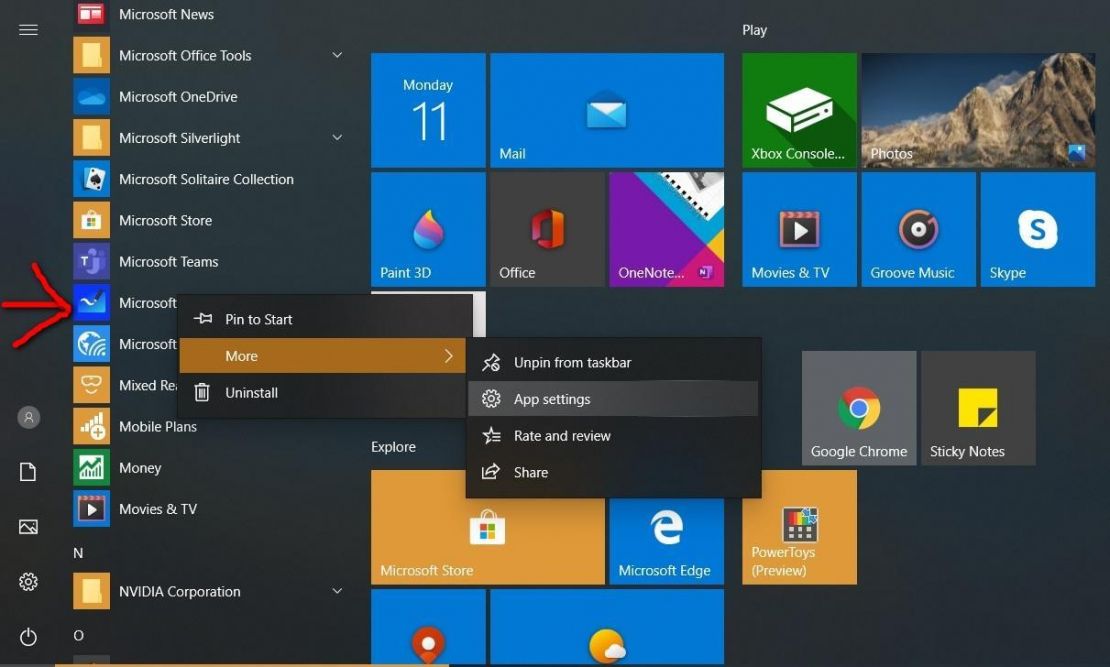Screen dimensions: 1110x667
Task: Launch the Movies & TV tile
Action: 798,228
